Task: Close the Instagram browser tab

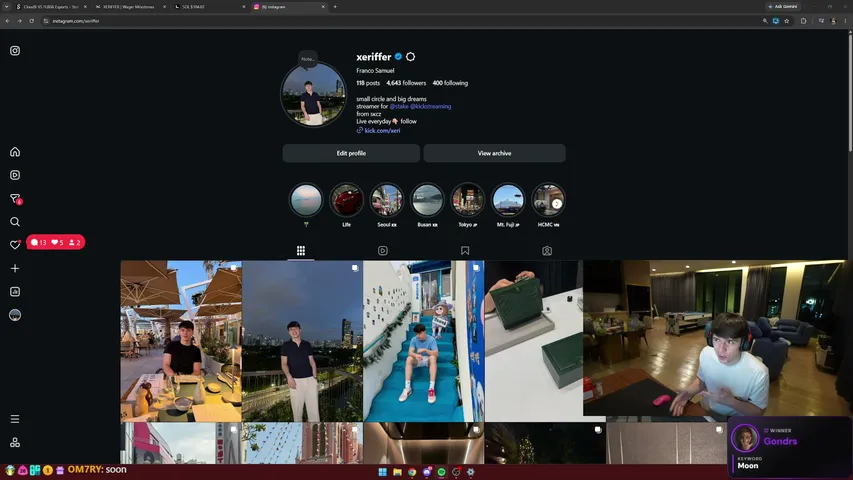Action: point(323,7)
